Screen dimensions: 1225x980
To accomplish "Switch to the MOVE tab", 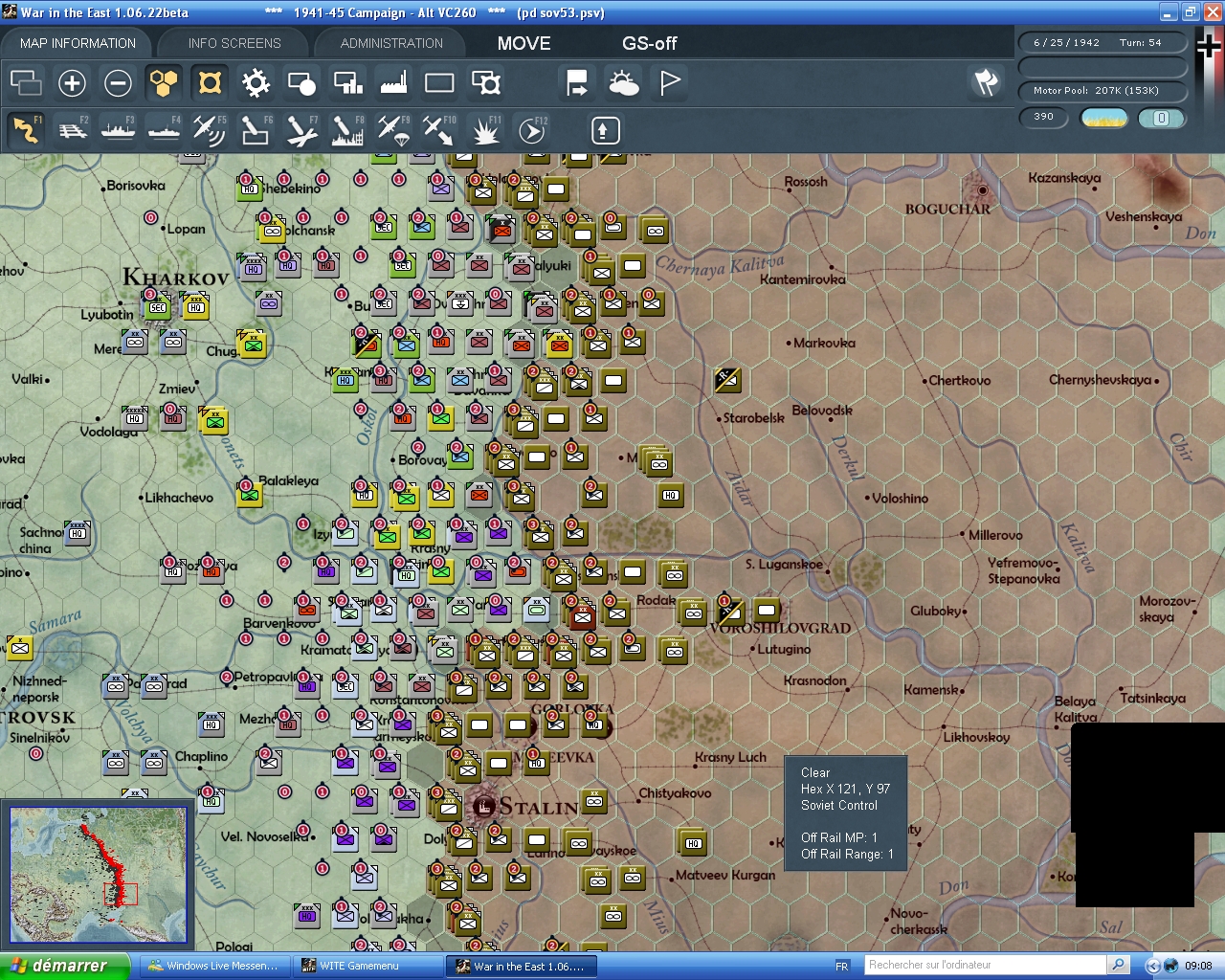I will point(523,42).
